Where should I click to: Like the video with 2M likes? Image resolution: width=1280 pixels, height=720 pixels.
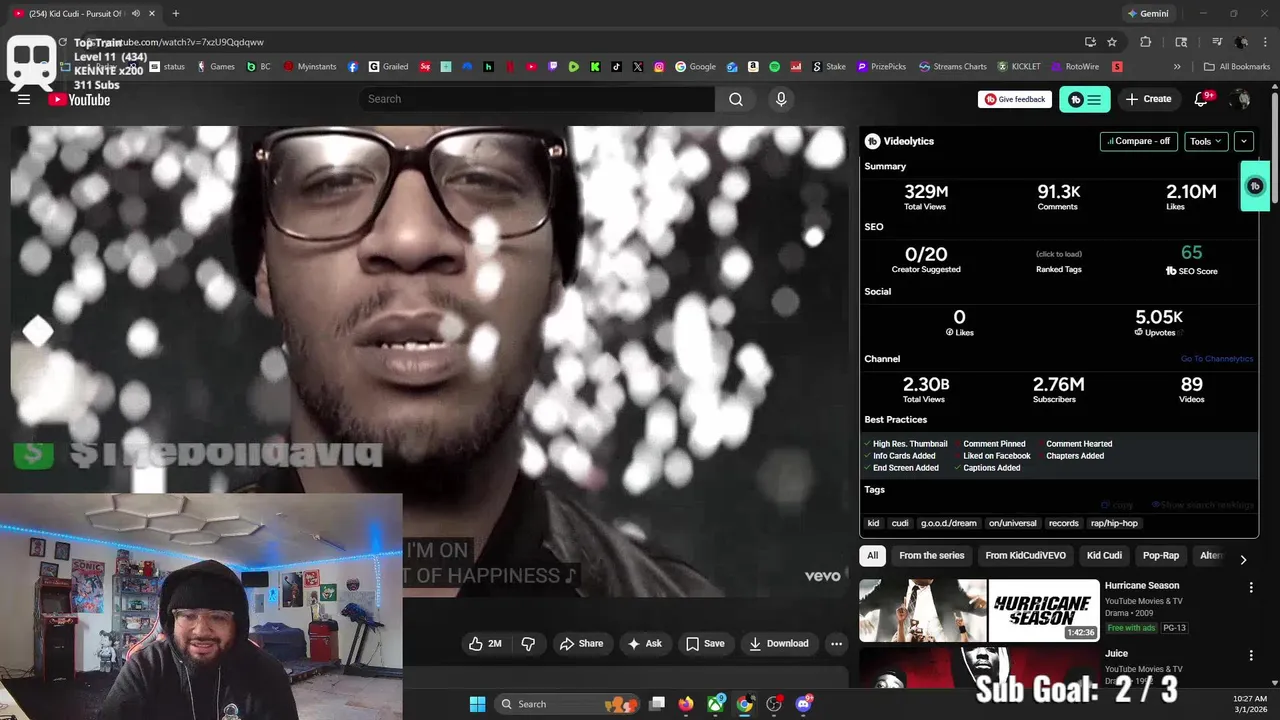tap(485, 644)
